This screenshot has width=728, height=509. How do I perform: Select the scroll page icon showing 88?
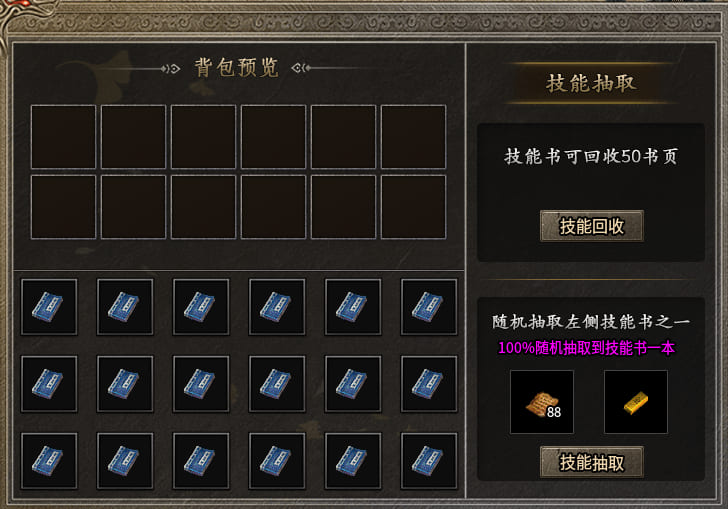(542, 402)
